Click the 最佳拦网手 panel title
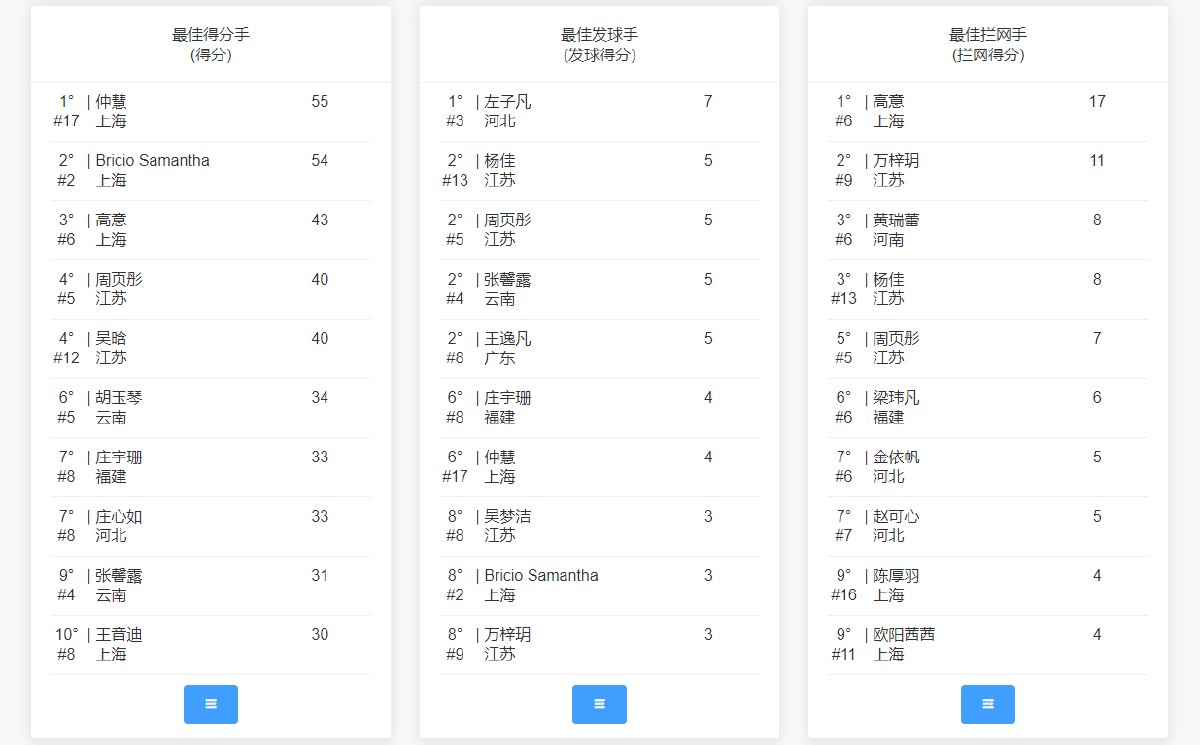 pyautogui.click(x=987, y=35)
